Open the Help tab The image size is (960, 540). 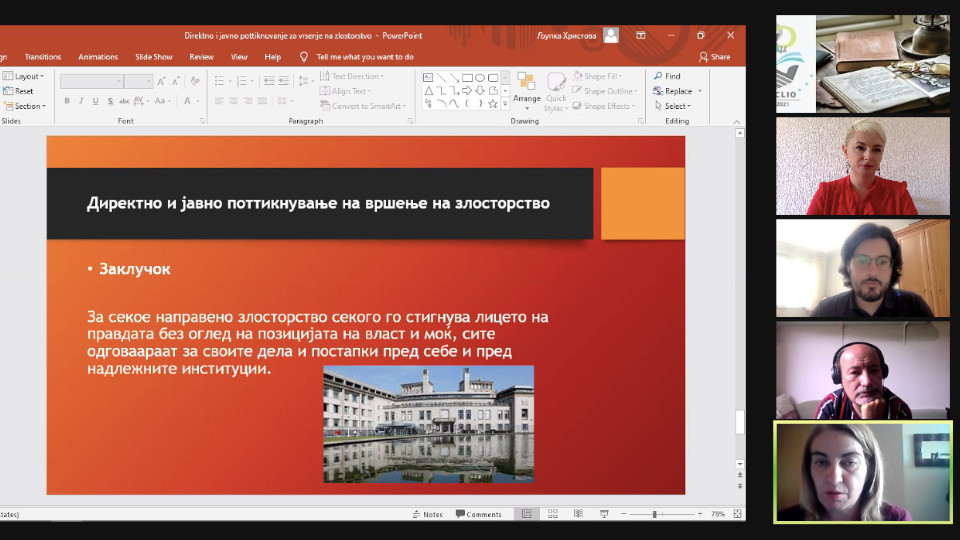(x=272, y=57)
